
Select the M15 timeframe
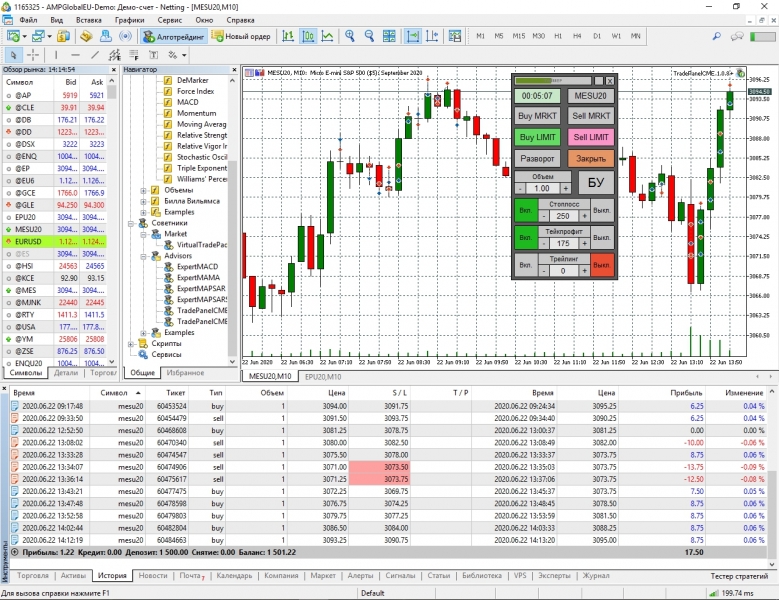519,36
